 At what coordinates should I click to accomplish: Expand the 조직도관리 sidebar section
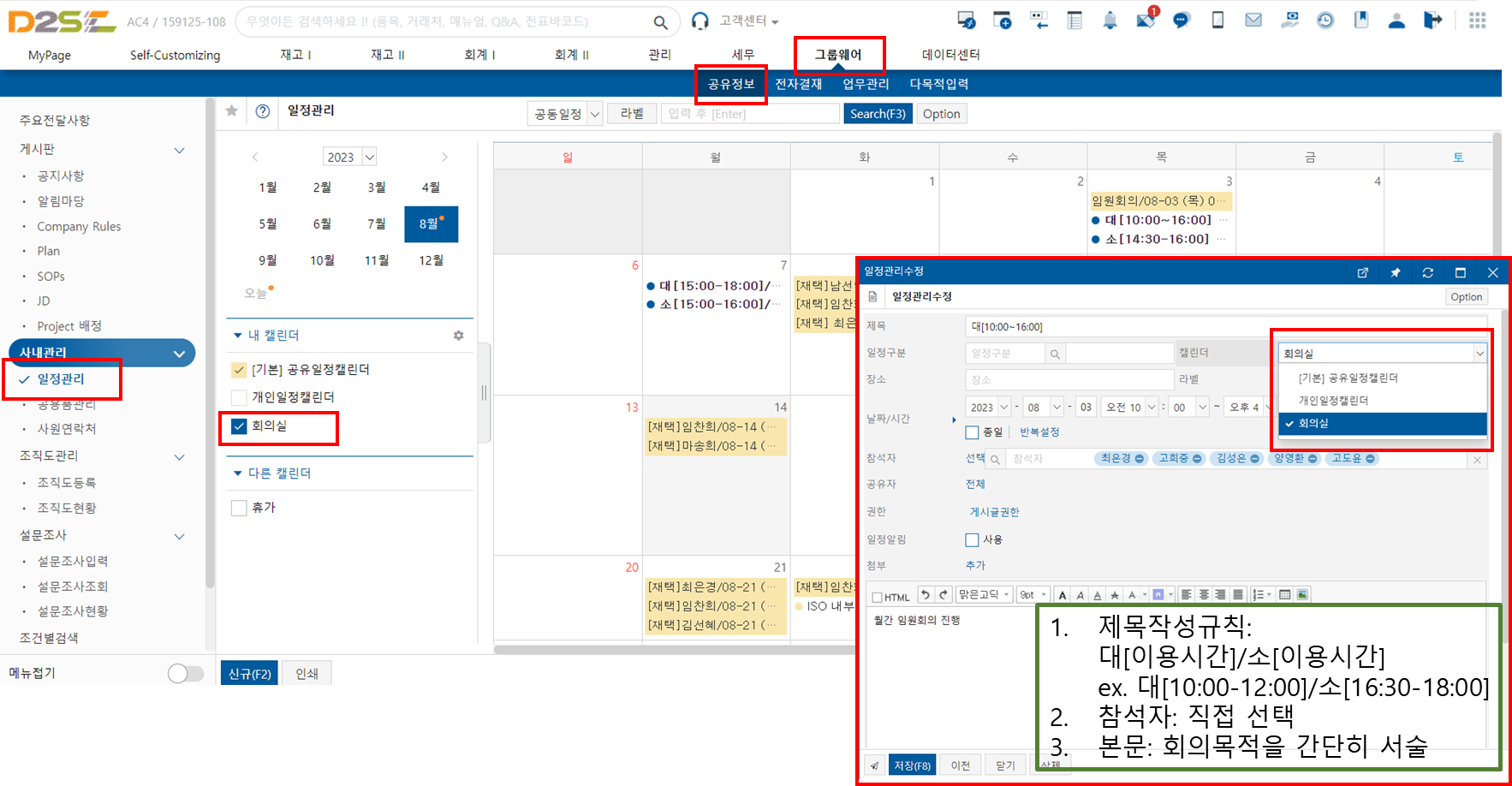[180, 456]
